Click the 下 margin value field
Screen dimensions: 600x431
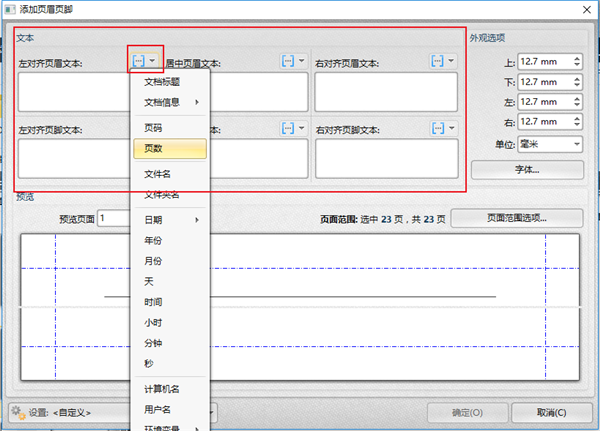tap(545, 82)
